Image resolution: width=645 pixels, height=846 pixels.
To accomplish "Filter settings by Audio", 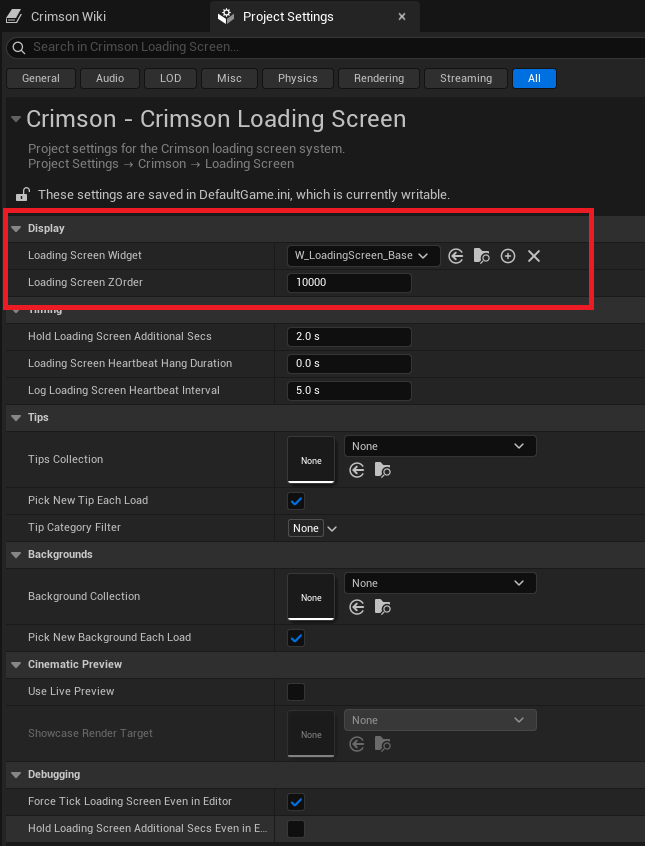I will coord(110,78).
